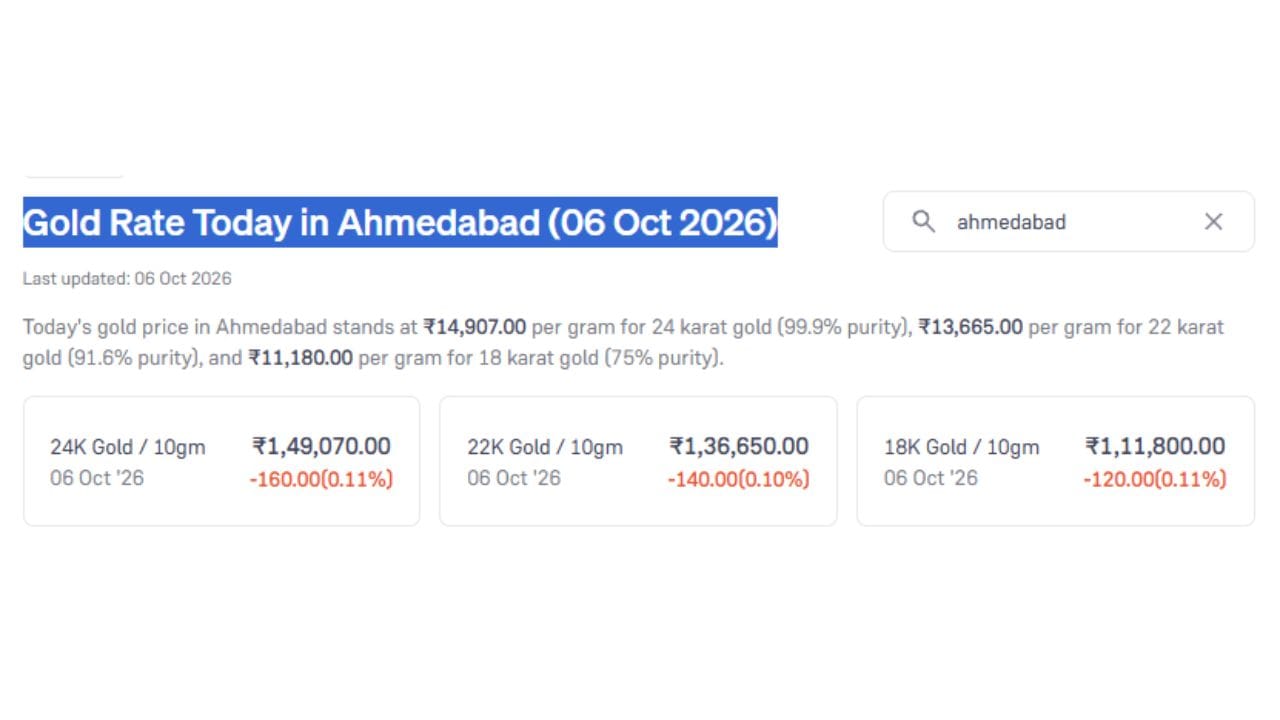Click the ₹13,665.00 per gram figure
The height and width of the screenshot is (720, 1280).
coord(971,327)
